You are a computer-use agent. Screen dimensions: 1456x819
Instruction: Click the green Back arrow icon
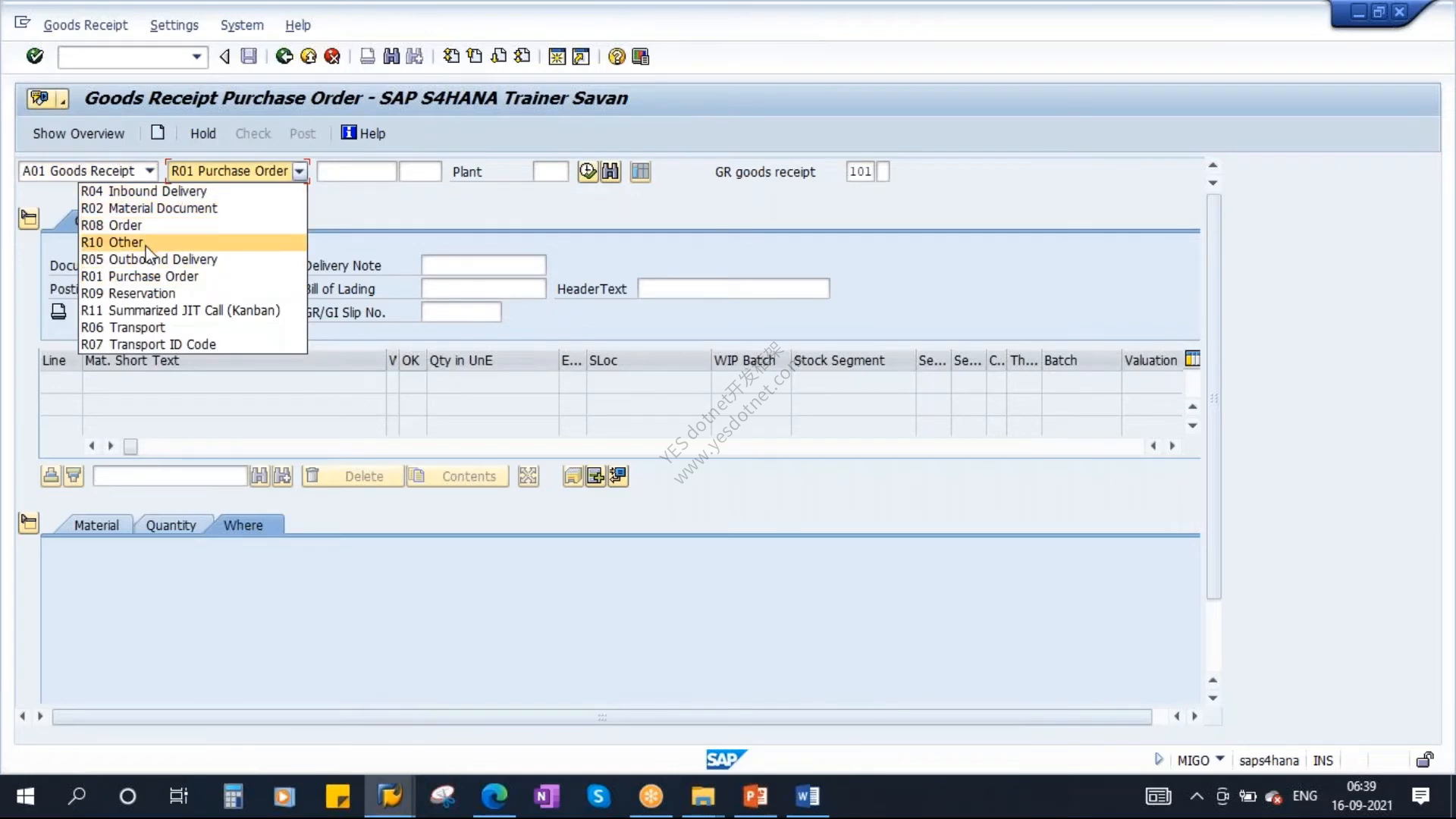click(284, 56)
